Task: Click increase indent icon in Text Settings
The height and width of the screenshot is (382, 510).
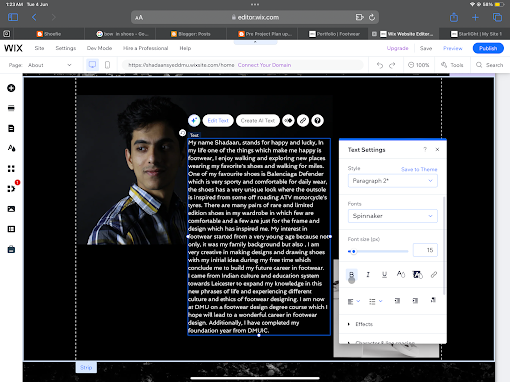Action: pyautogui.click(x=415, y=301)
